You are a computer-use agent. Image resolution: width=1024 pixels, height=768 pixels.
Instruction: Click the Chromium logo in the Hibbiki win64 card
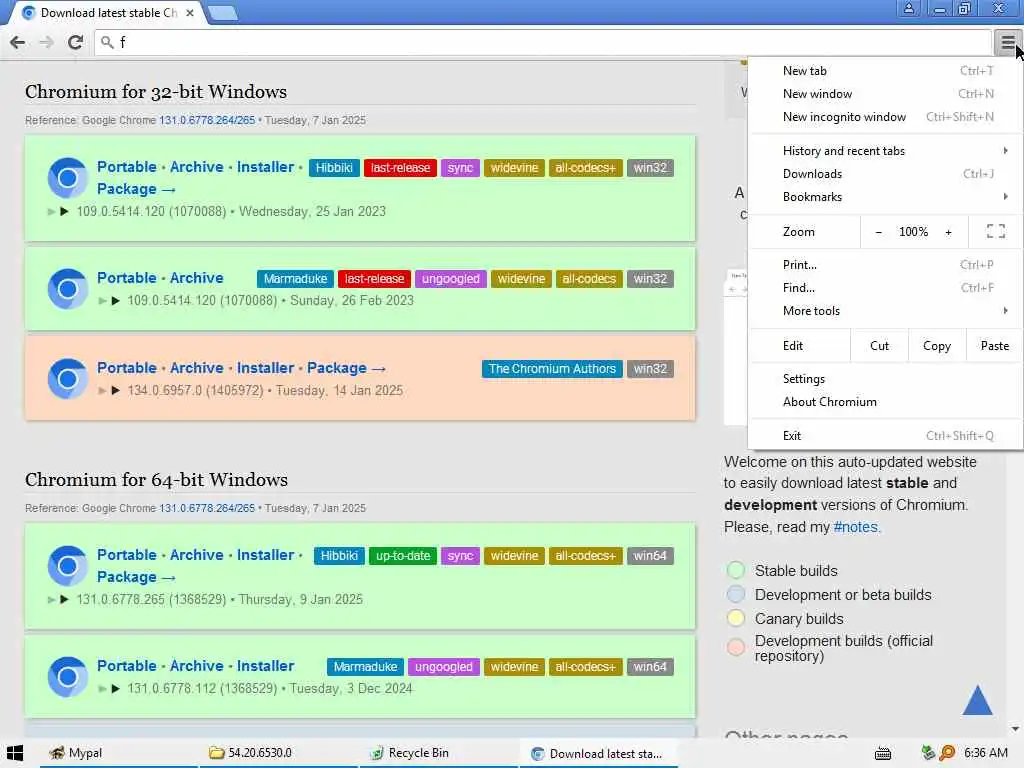click(67, 566)
